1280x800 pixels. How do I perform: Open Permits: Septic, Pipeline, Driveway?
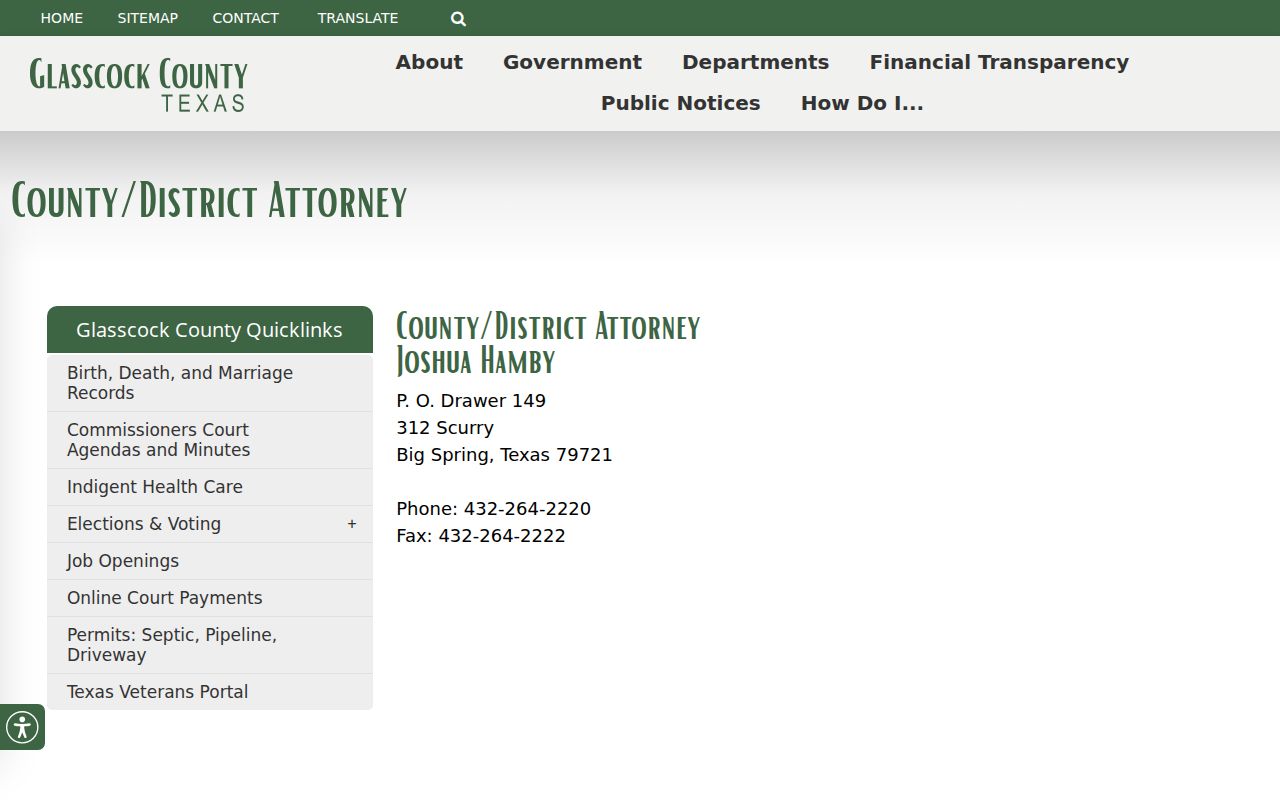210,645
